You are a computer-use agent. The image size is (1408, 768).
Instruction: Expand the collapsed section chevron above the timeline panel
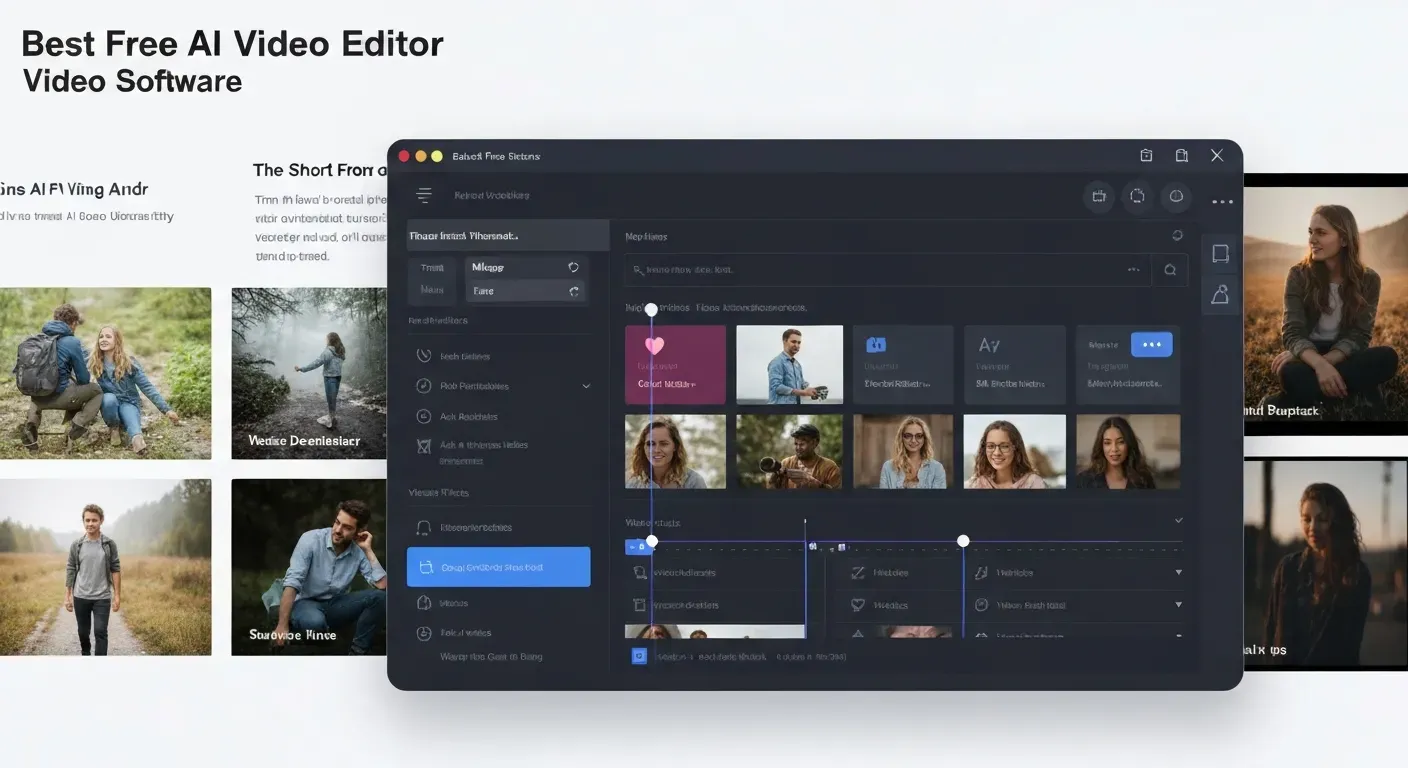point(1178,521)
